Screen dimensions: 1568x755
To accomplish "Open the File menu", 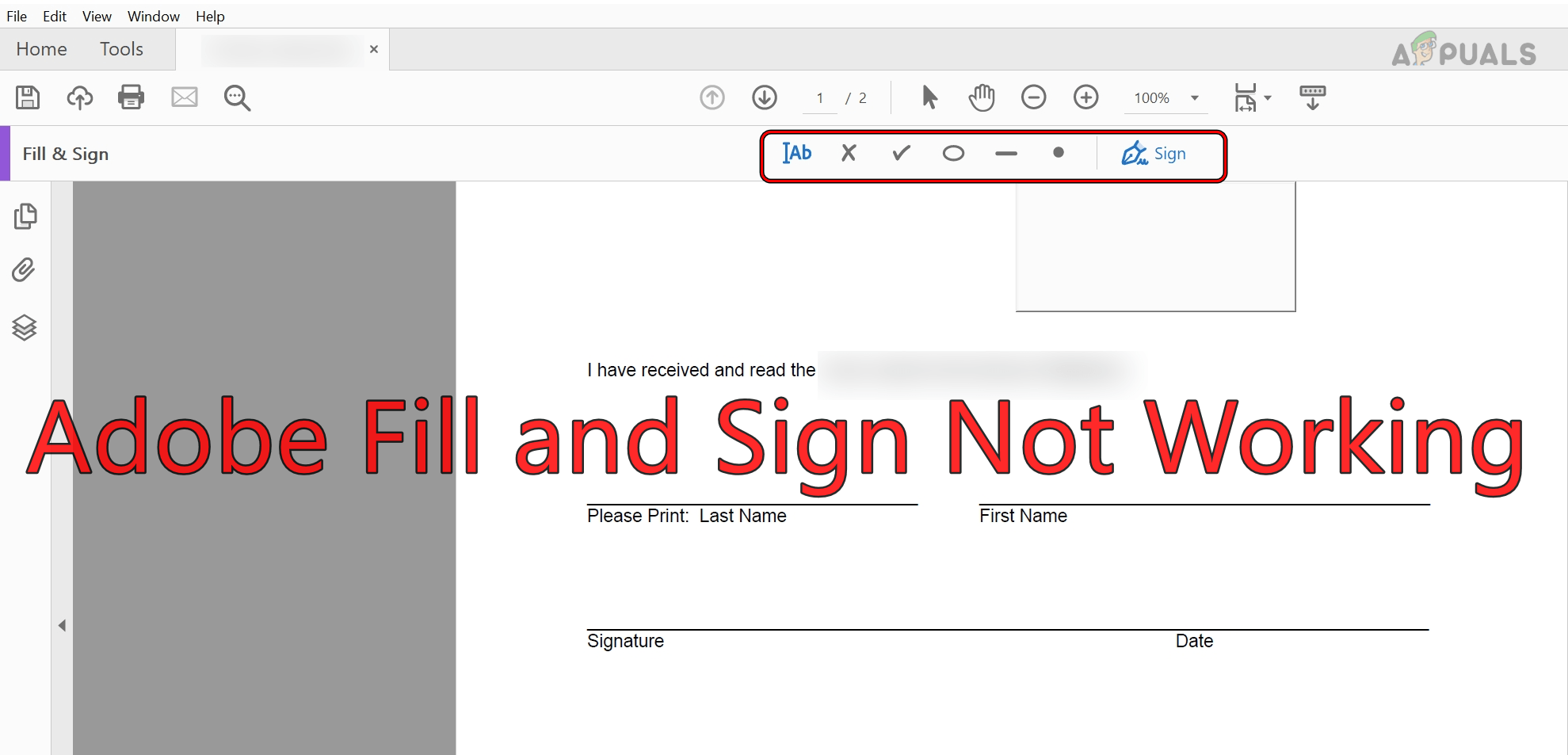I will click(x=16, y=16).
